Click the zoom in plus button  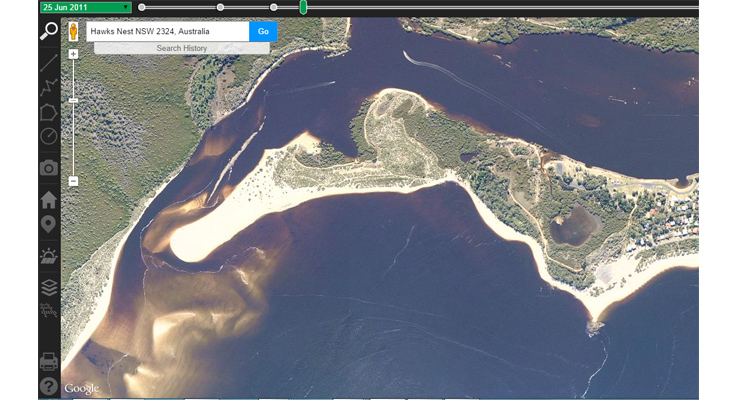point(74,54)
